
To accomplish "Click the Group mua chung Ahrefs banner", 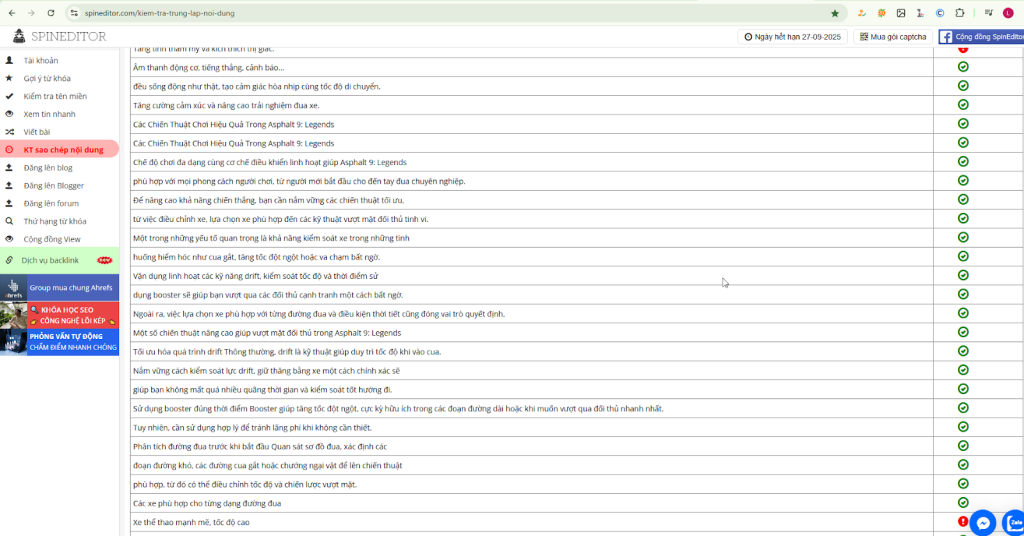I will pyautogui.click(x=59, y=287).
